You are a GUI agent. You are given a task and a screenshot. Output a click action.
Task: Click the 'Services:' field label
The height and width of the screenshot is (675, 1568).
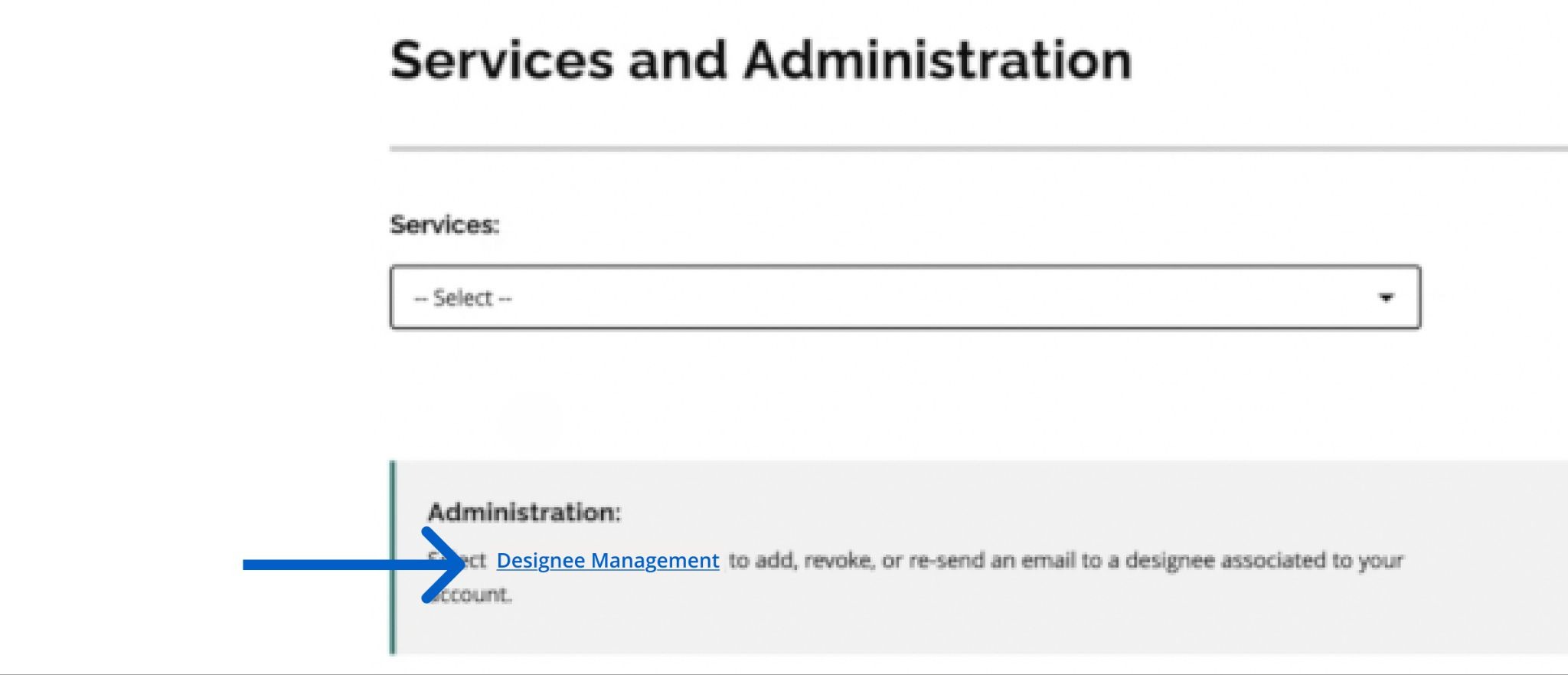click(x=444, y=224)
